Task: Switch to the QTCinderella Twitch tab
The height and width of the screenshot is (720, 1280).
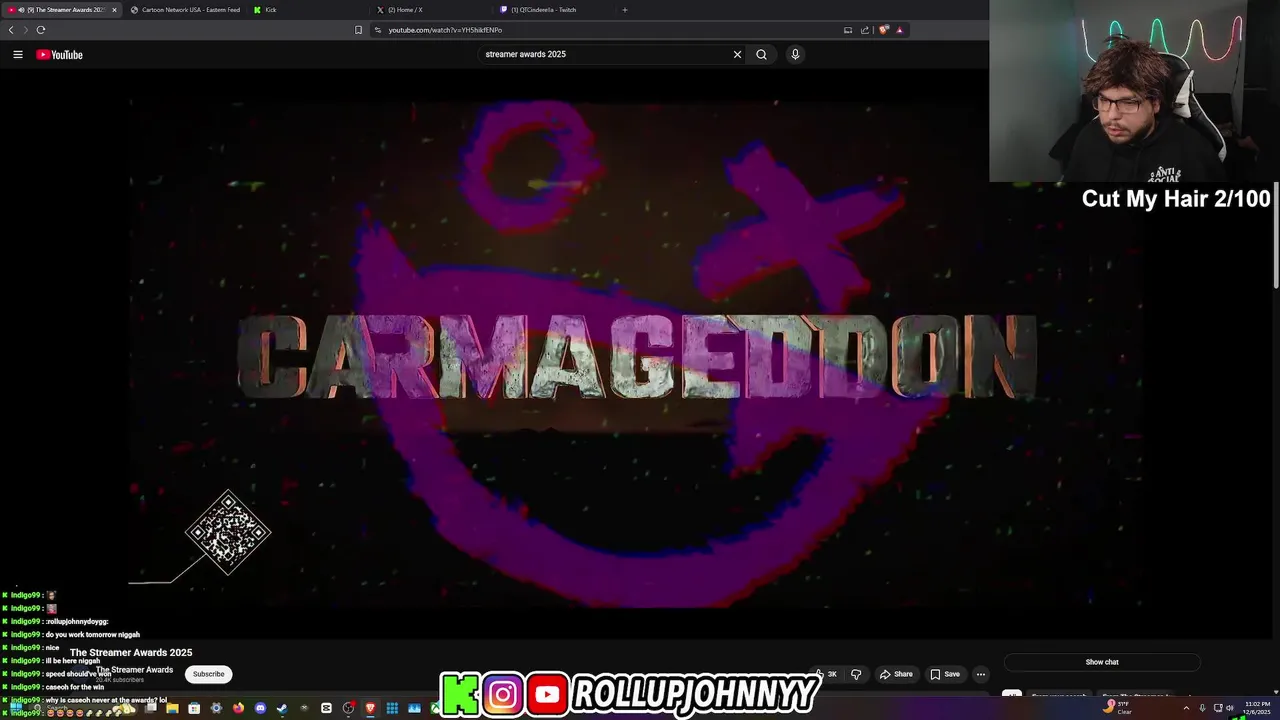Action: [x=555, y=10]
